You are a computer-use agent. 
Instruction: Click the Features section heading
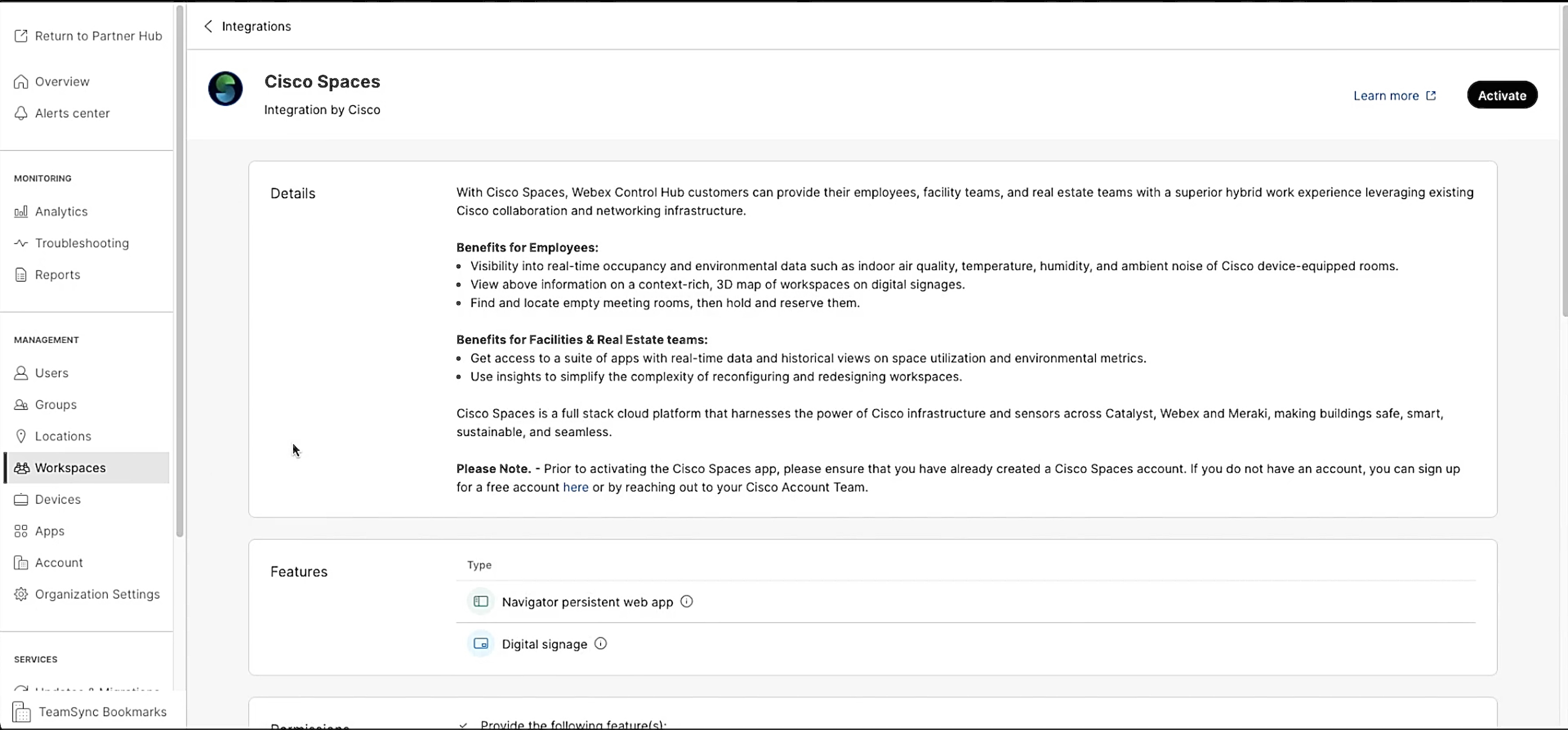point(299,572)
